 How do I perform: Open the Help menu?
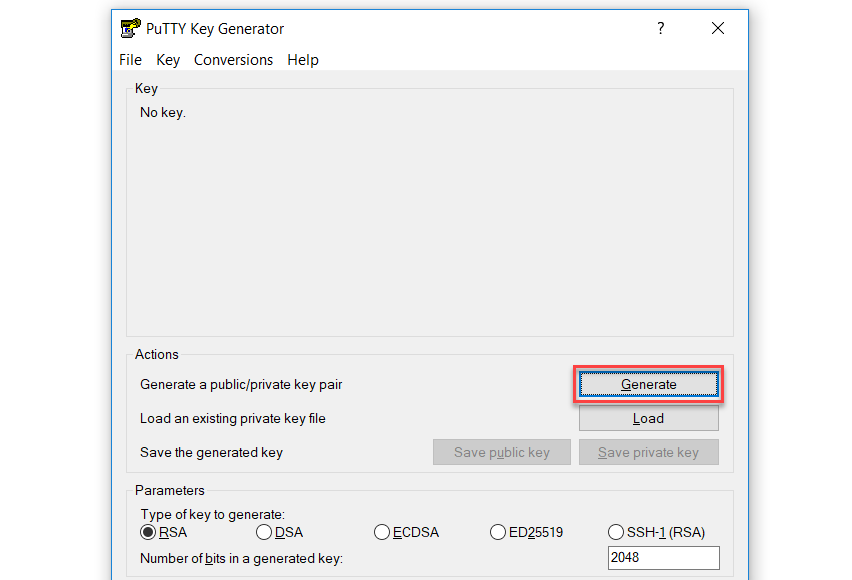303,60
